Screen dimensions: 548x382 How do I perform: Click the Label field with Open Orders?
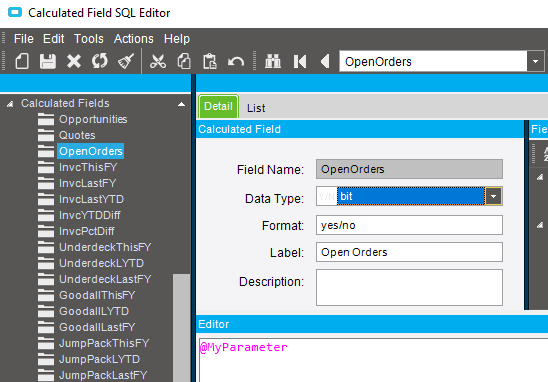[409, 252]
